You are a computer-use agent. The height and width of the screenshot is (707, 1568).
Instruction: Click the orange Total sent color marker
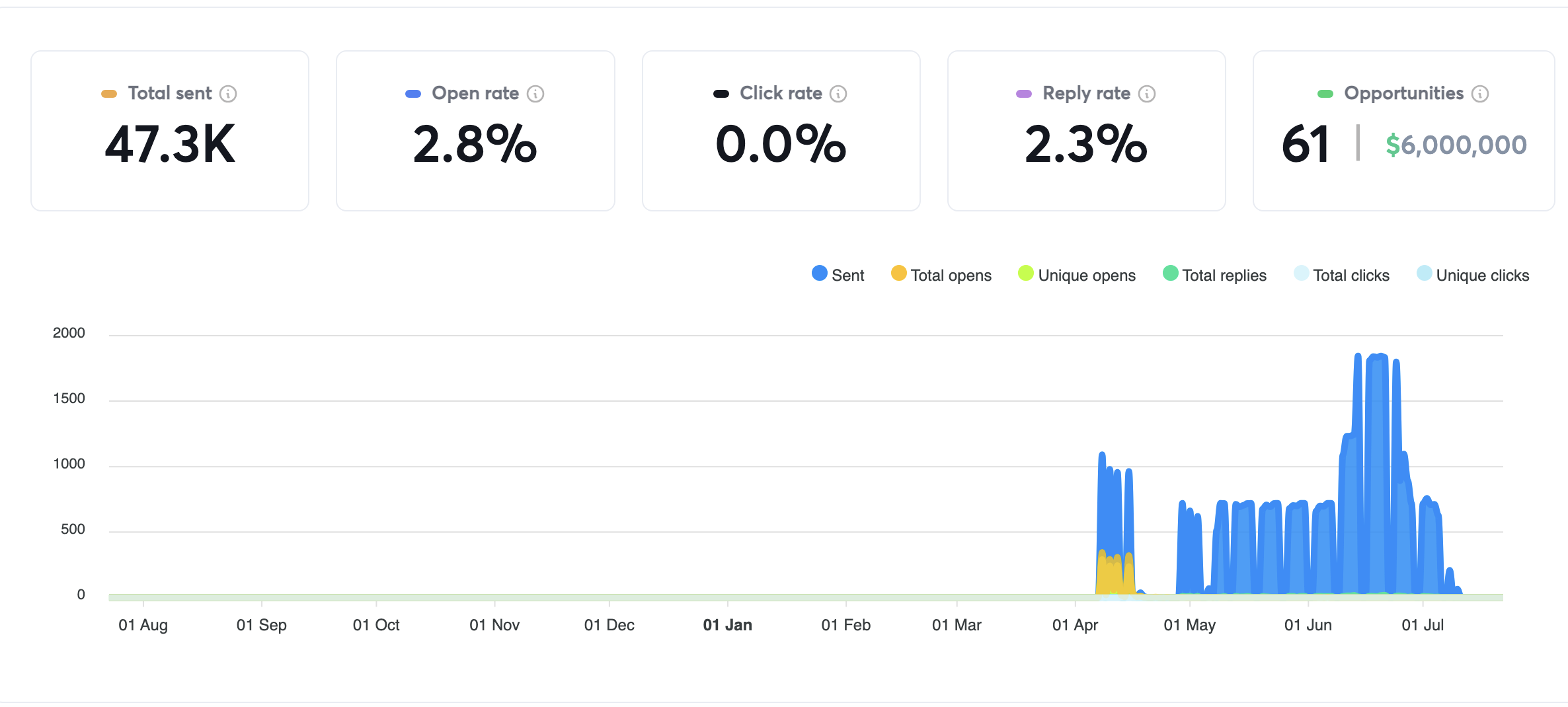[x=109, y=94]
